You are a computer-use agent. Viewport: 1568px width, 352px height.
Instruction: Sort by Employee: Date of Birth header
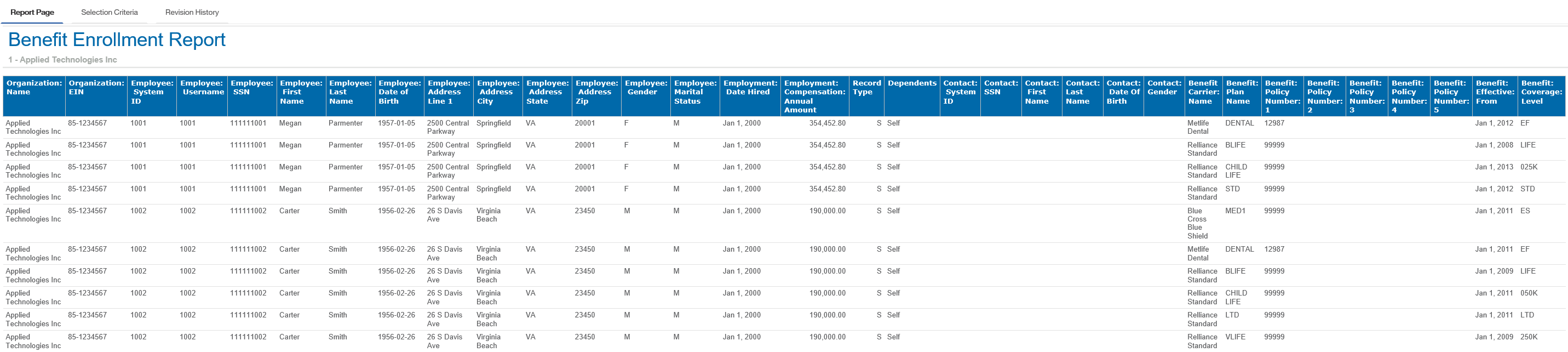coord(399,92)
